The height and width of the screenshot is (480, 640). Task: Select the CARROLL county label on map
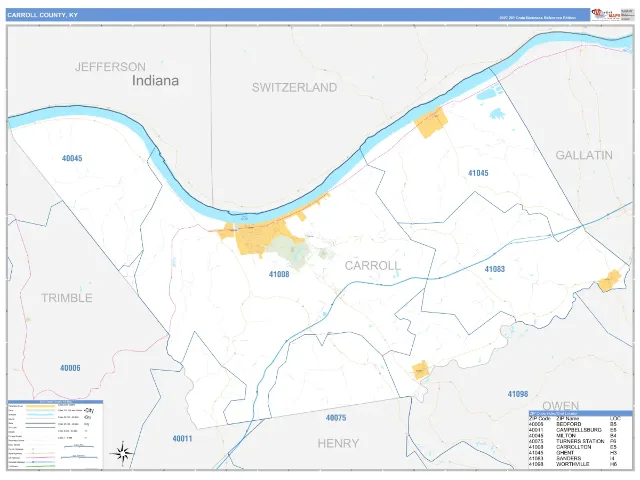(373, 266)
